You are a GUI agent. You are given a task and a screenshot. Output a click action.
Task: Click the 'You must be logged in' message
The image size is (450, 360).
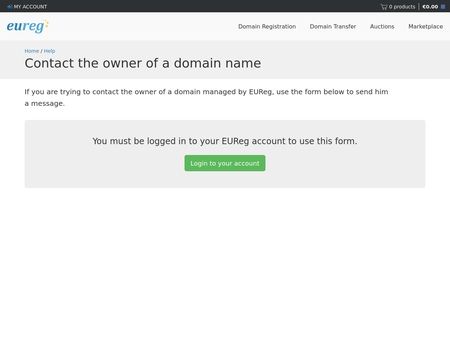coord(225,141)
